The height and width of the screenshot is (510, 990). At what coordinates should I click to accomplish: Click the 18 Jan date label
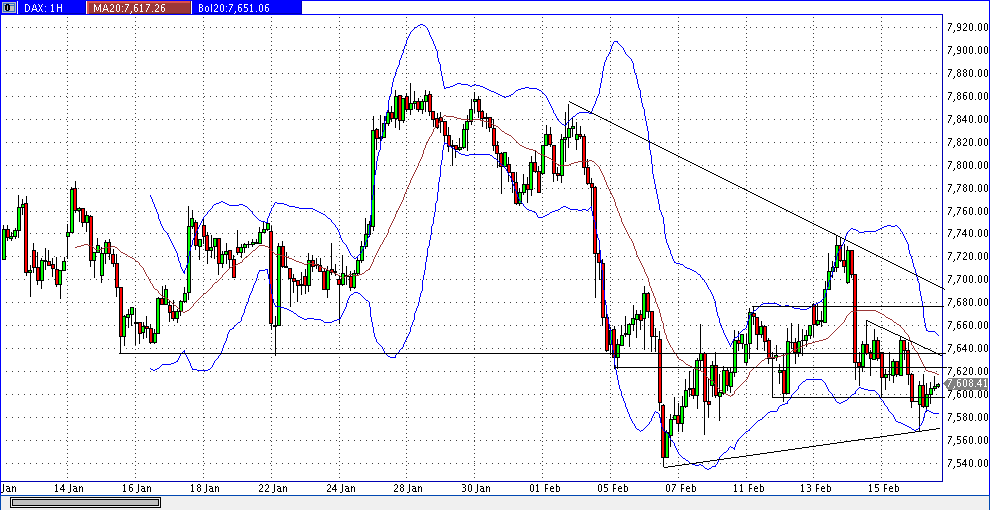click(204, 488)
